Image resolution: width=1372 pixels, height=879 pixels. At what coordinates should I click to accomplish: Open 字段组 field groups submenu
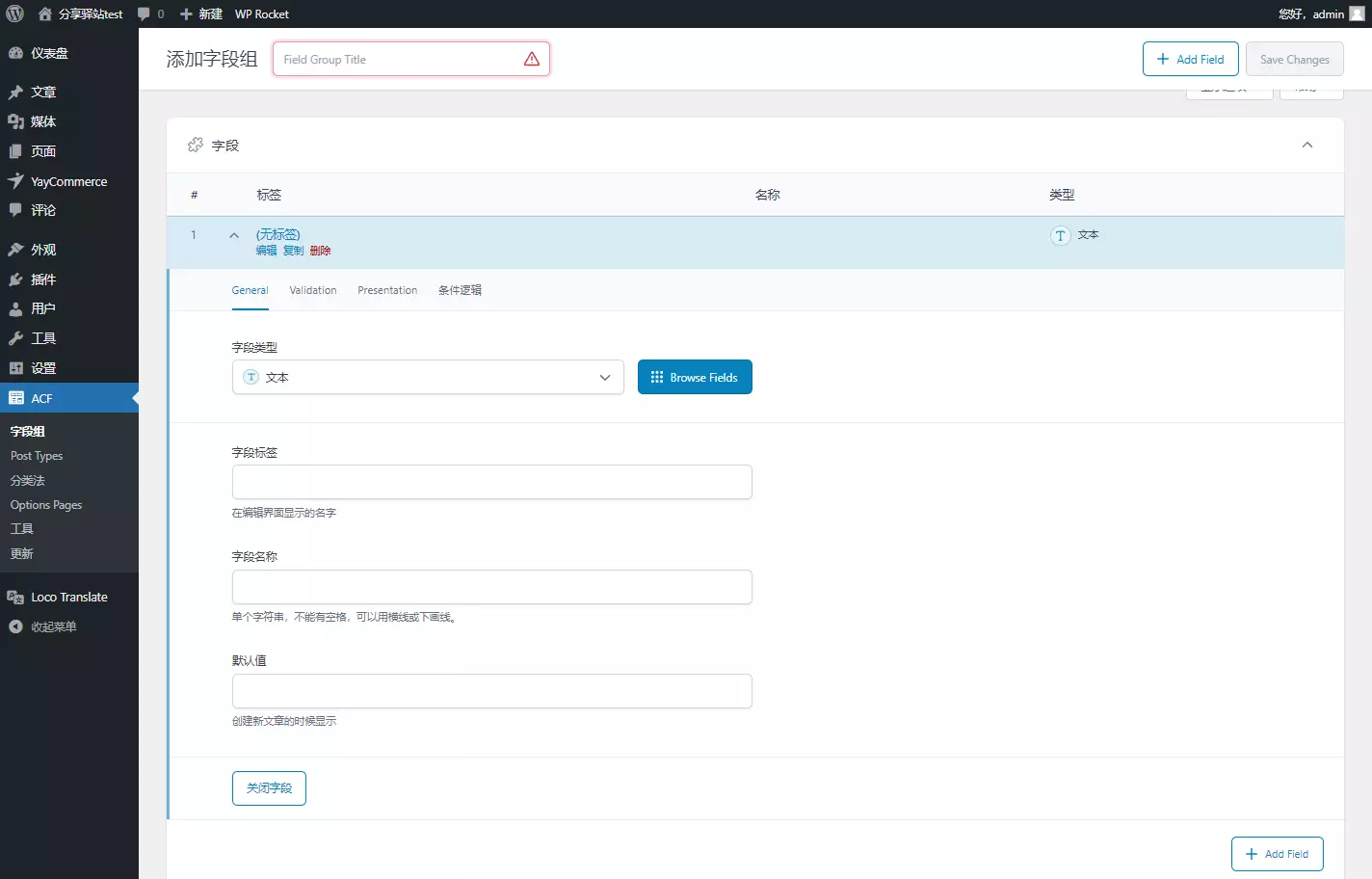pos(28,432)
